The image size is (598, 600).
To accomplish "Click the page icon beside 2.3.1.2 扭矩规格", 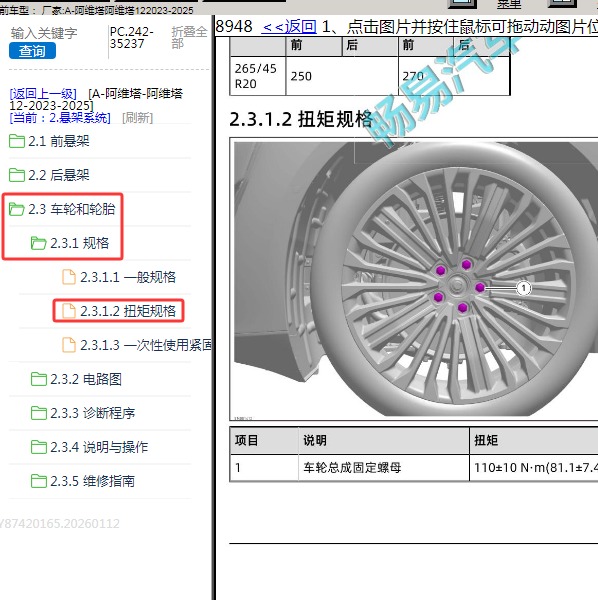I will (x=69, y=311).
